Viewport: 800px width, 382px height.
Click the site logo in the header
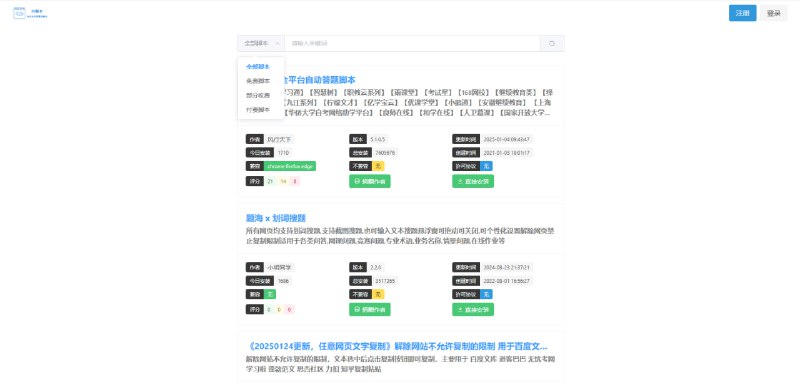coord(30,13)
